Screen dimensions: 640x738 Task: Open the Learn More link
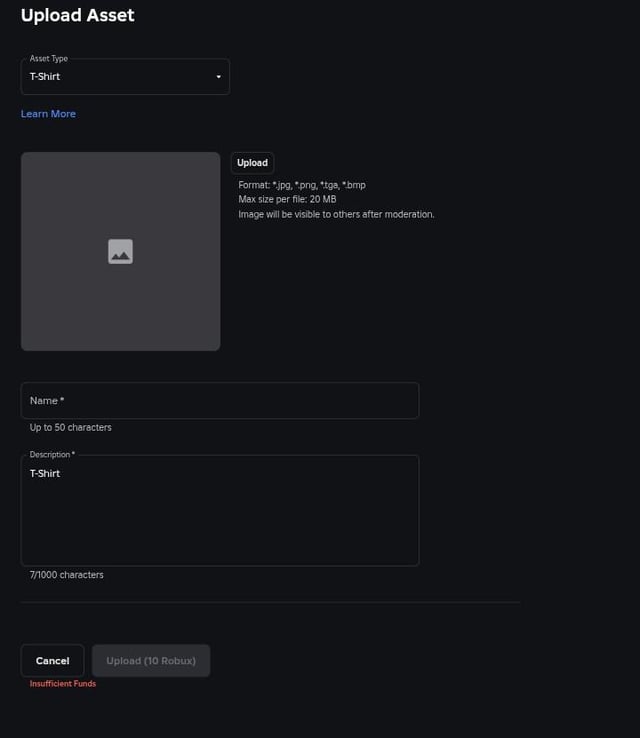(48, 114)
